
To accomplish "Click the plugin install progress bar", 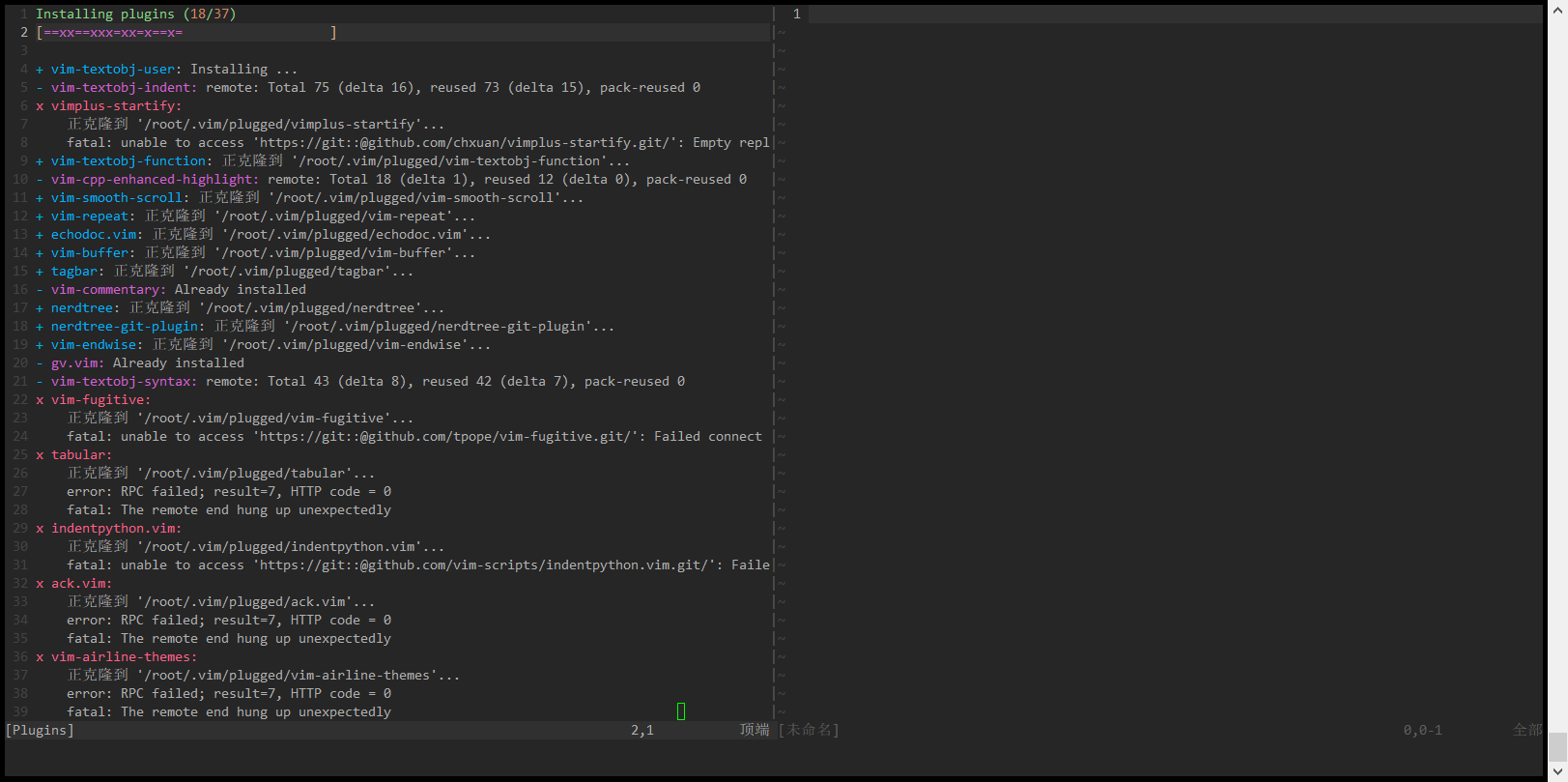I will point(186,32).
